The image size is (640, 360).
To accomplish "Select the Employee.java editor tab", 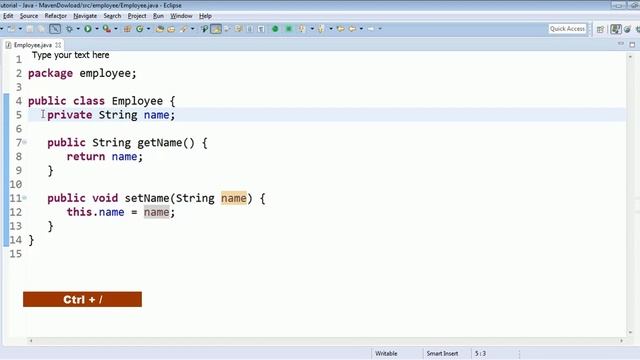I will pos(33,45).
